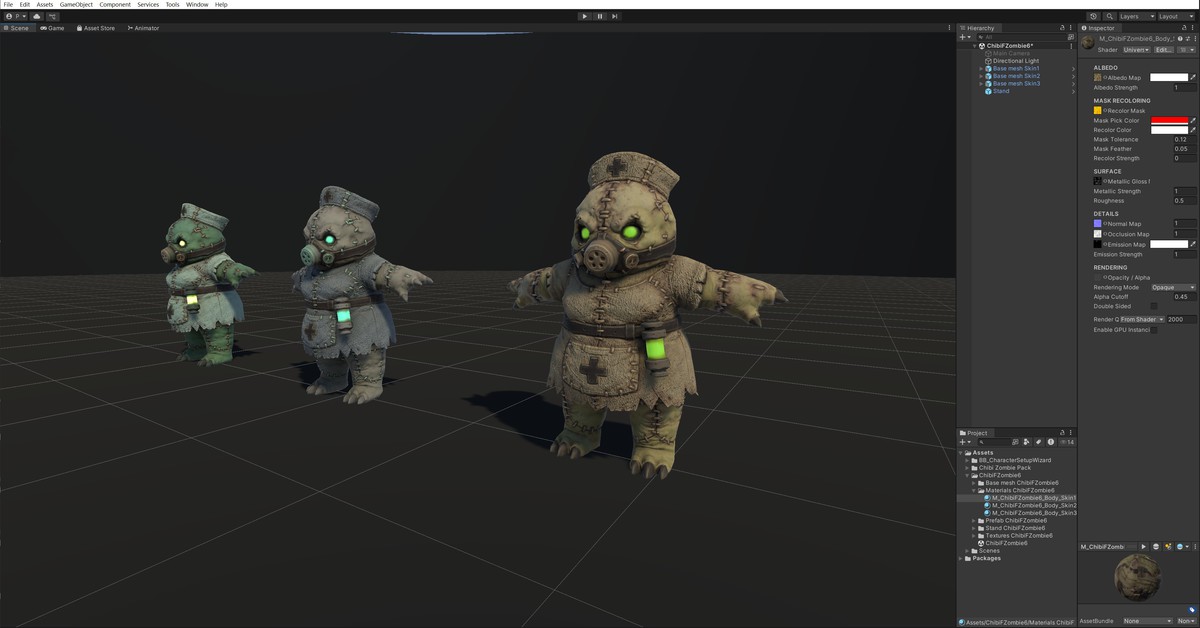Open the Shader selection dropdown
1200x628 pixels.
click(x=1137, y=49)
